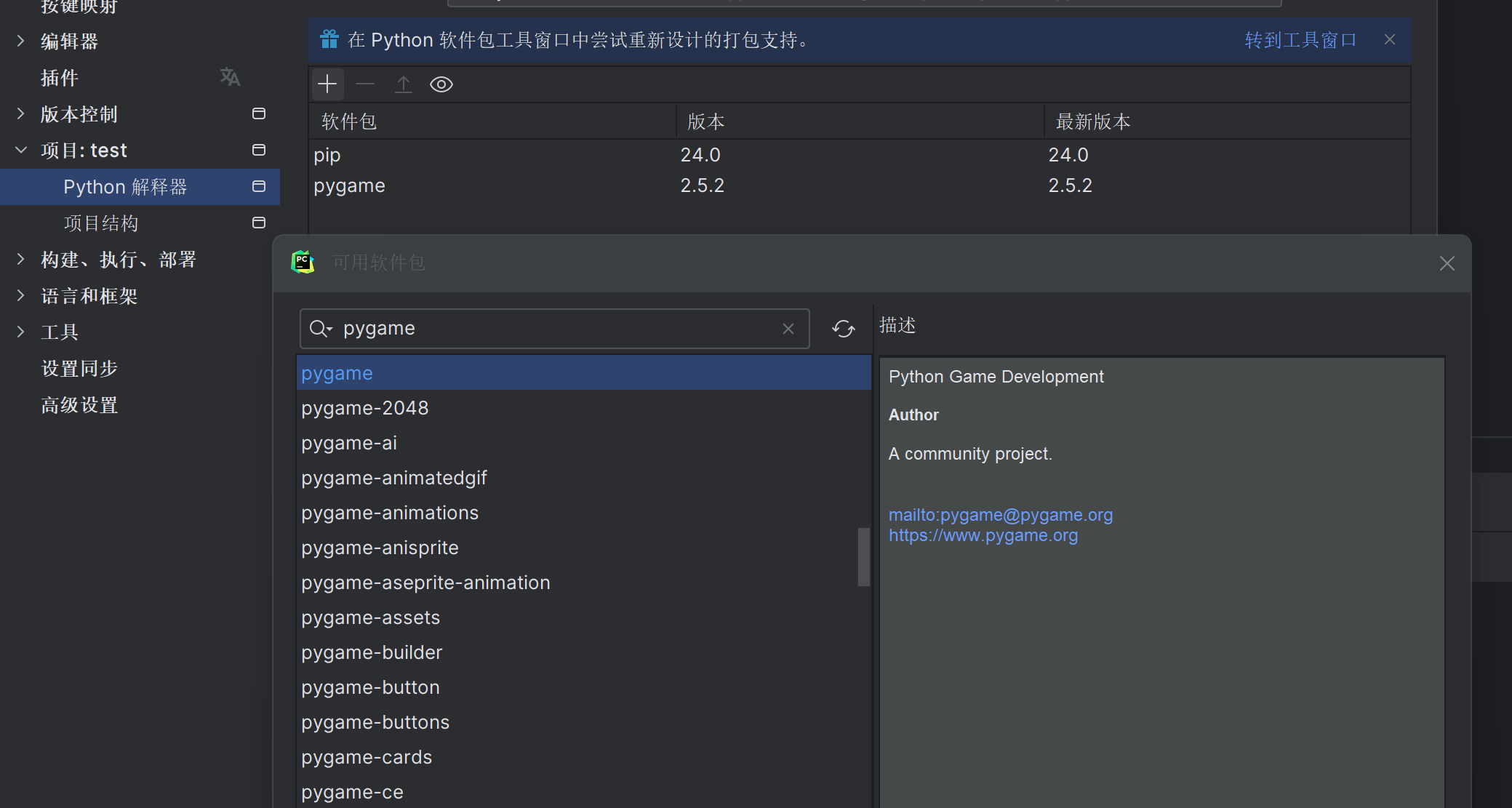Select pygame-builder in the package list

tap(577, 652)
